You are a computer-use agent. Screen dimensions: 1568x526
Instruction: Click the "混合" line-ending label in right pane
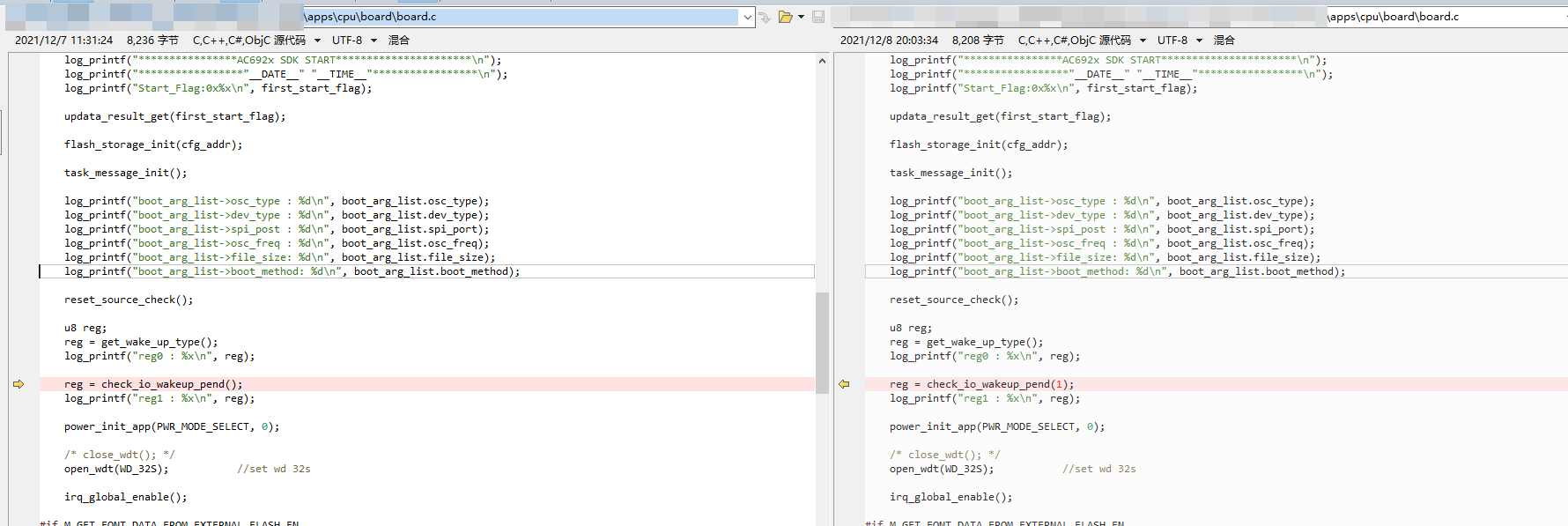(1224, 41)
